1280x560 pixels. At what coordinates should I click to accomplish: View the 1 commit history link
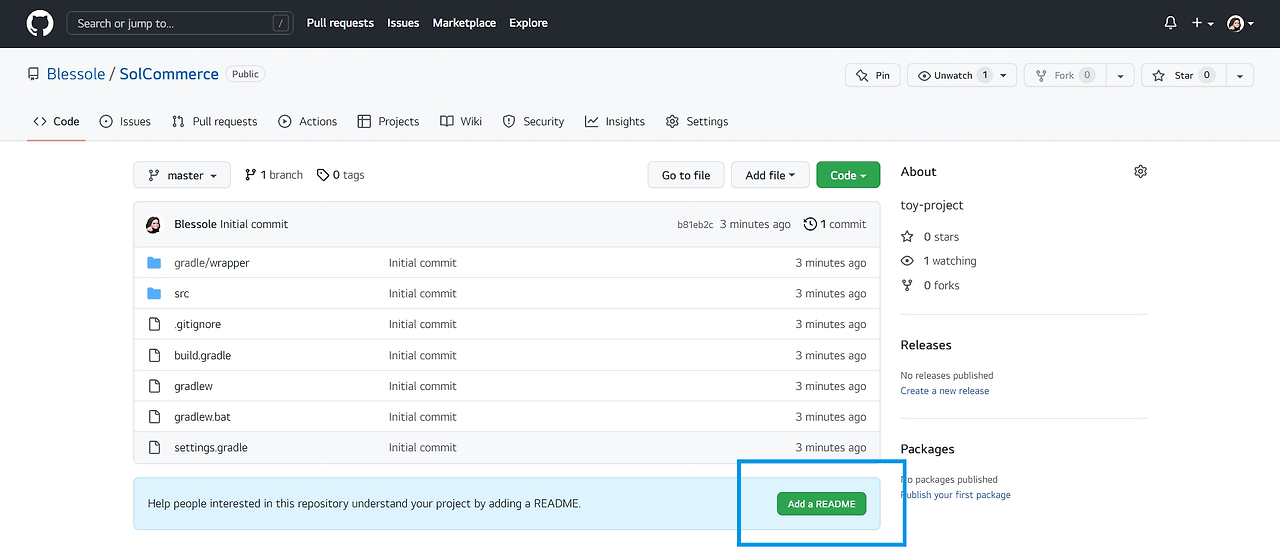(835, 224)
